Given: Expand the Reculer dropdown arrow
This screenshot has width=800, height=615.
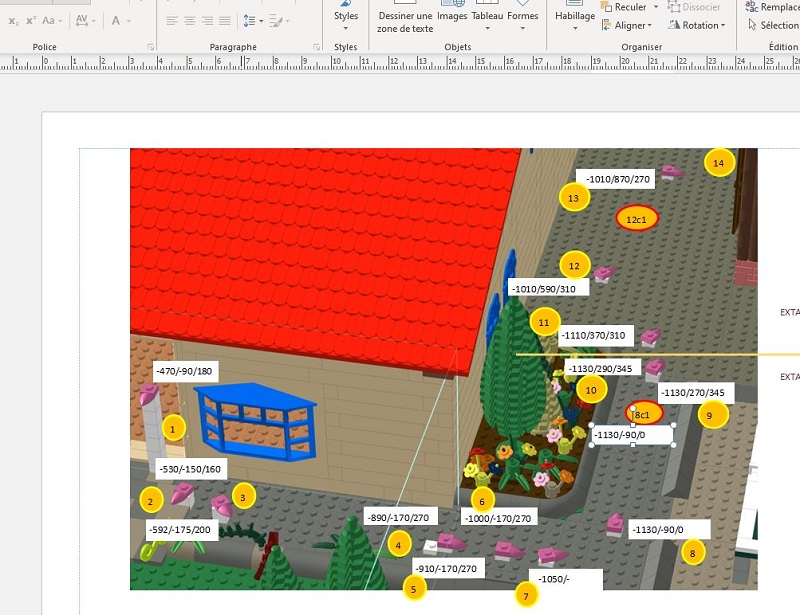Looking at the screenshot, I should click(656, 7).
